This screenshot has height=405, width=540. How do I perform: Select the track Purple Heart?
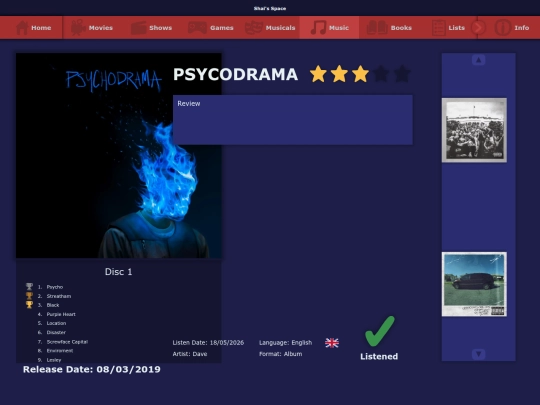(x=61, y=314)
